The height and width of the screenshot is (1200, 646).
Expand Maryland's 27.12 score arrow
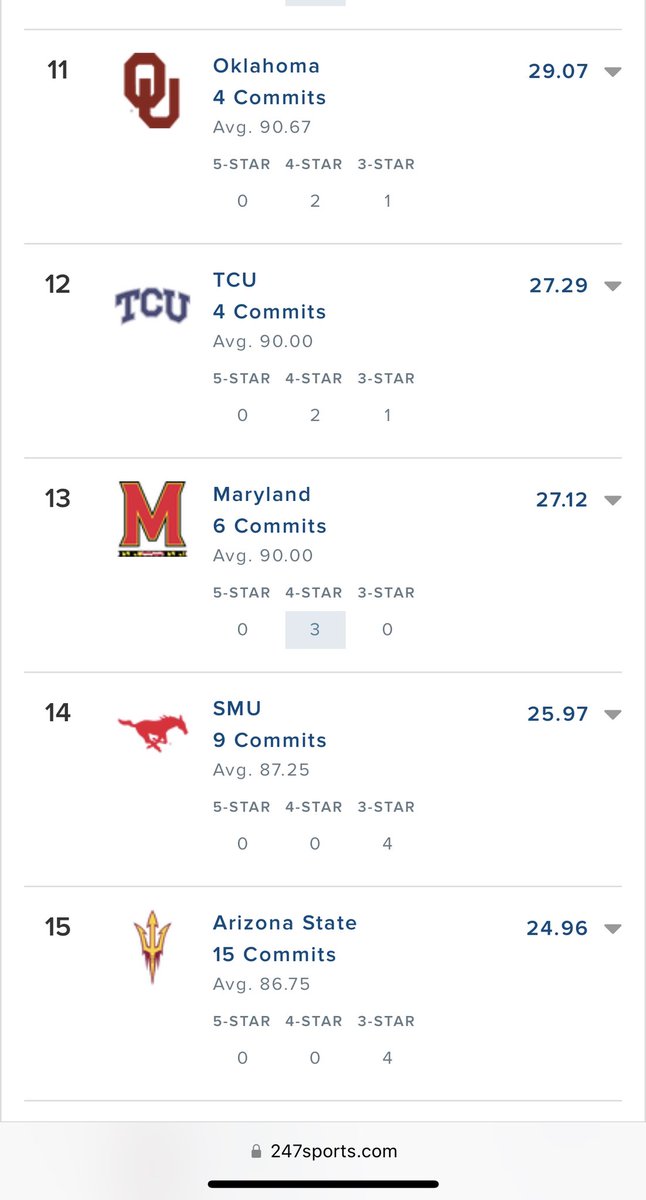613,500
